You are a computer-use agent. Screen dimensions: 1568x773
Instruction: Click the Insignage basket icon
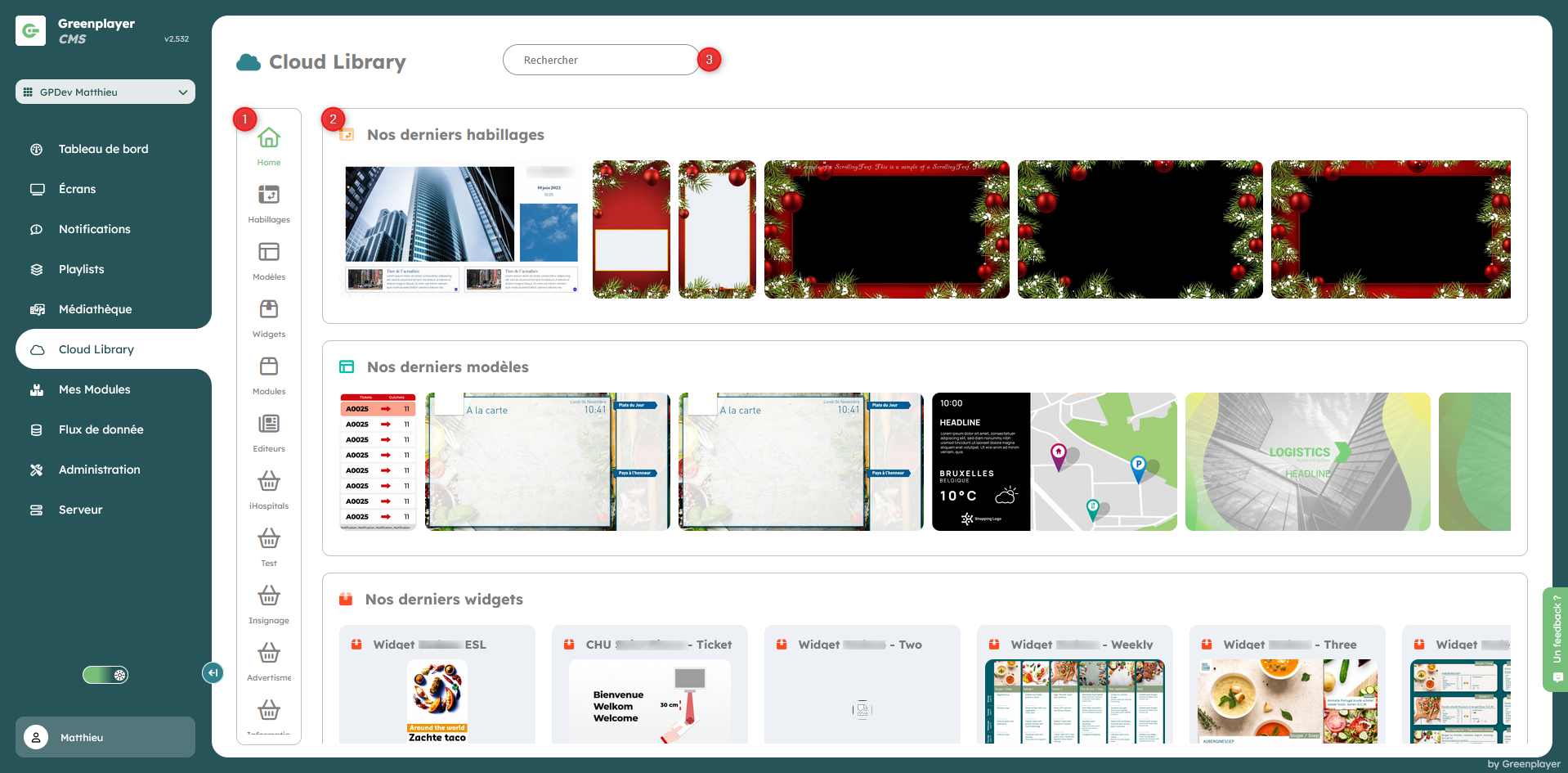(269, 596)
